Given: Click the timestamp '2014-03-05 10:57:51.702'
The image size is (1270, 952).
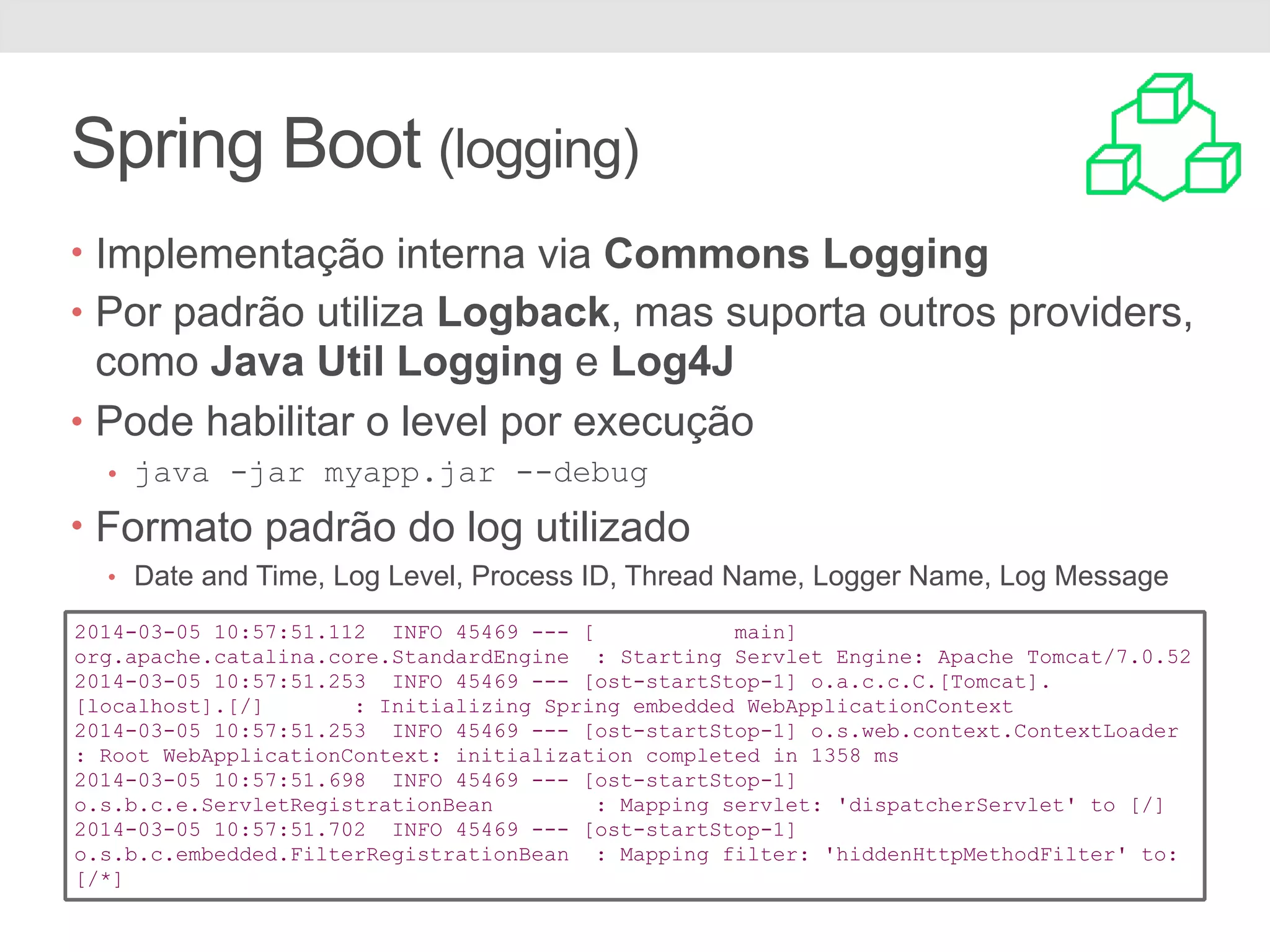Looking at the screenshot, I should tap(220, 830).
